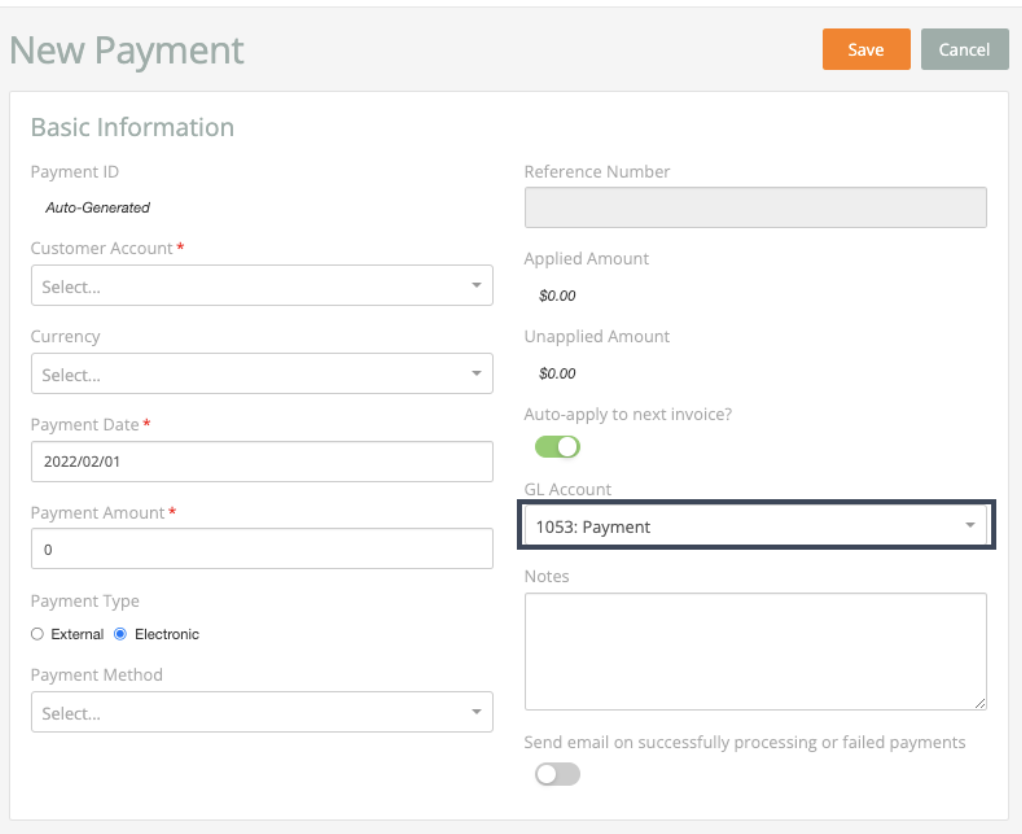This screenshot has width=1022, height=834.
Task: Enable the send email on payments toggle
Action: coord(557,774)
